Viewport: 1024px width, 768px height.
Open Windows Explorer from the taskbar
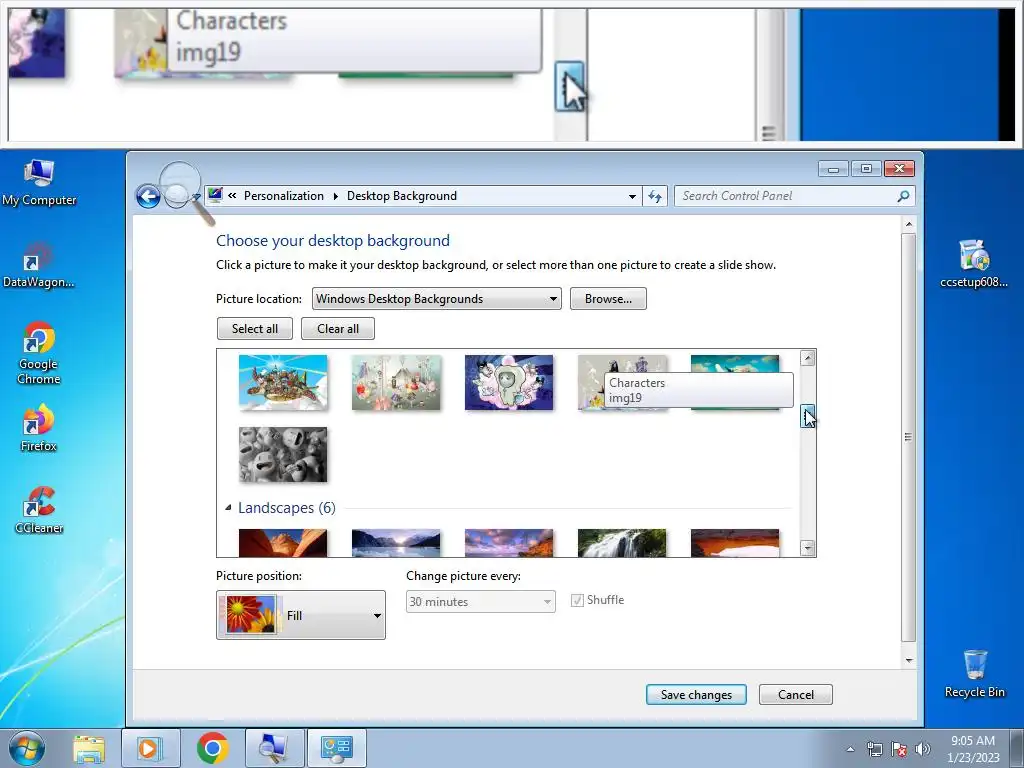click(x=89, y=748)
